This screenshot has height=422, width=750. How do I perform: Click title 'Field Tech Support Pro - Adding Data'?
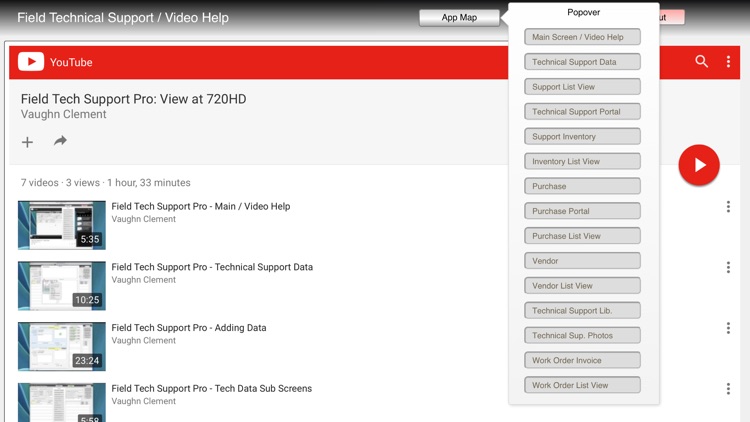189,328
